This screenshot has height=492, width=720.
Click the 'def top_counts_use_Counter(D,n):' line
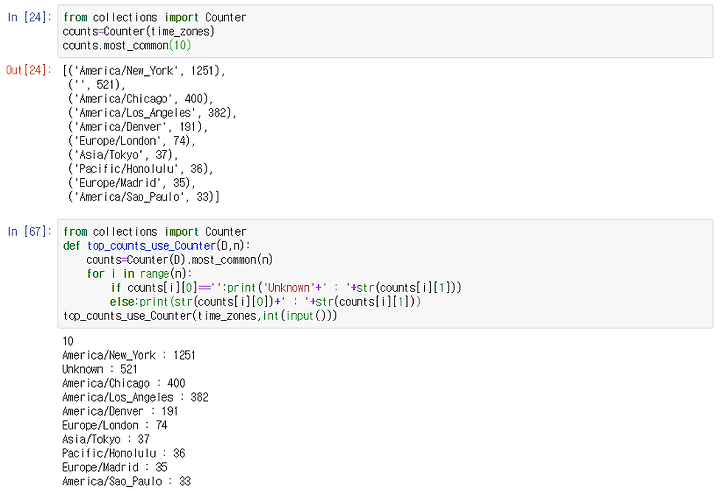click(x=157, y=246)
